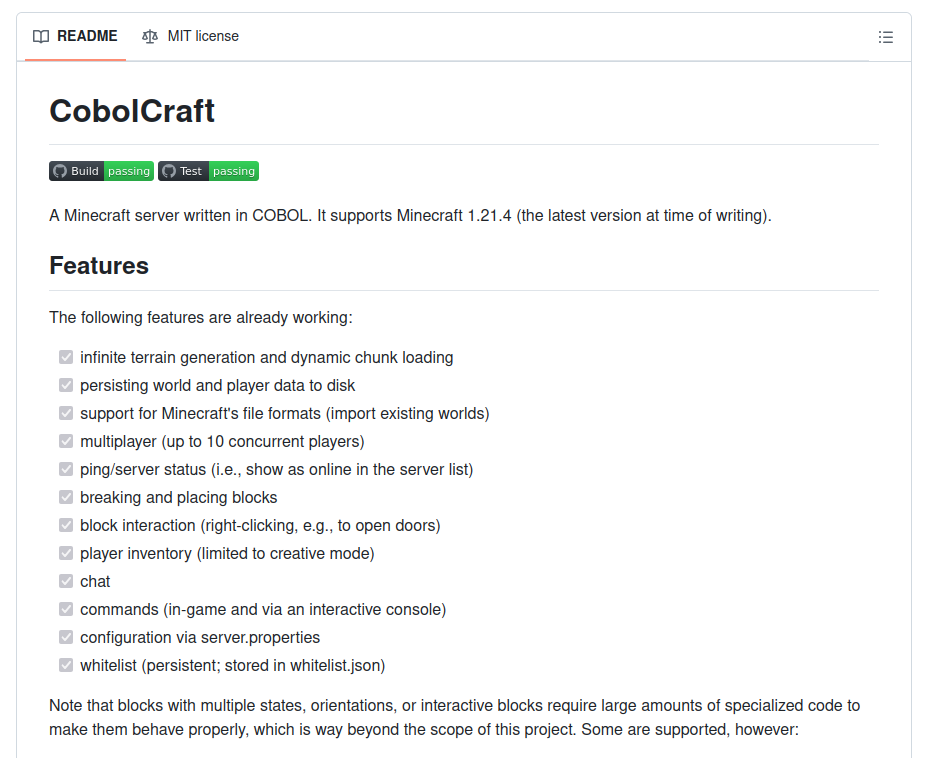
Task: Toggle the player inventory checkbox
Action: pos(65,553)
